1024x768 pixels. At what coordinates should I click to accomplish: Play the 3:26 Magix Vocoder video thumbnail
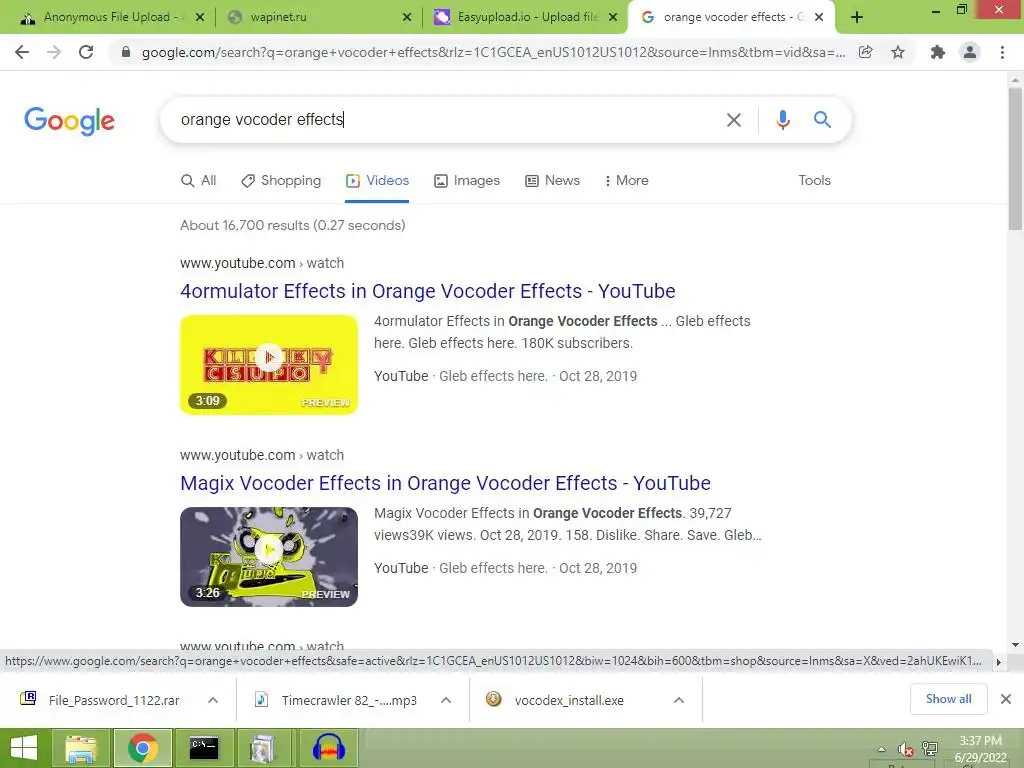(x=269, y=556)
